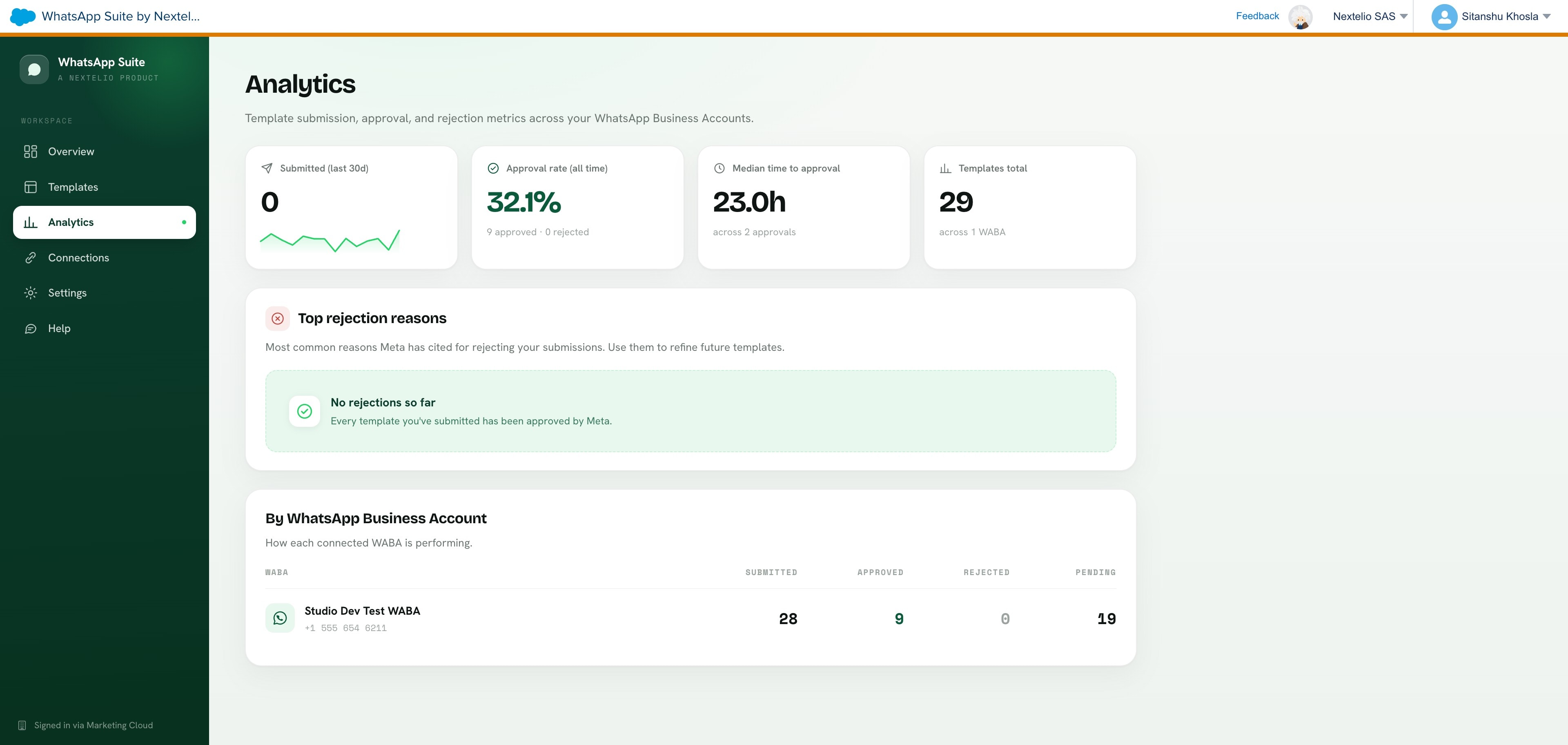Click the Connections link icon in sidebar

[31, 257]
